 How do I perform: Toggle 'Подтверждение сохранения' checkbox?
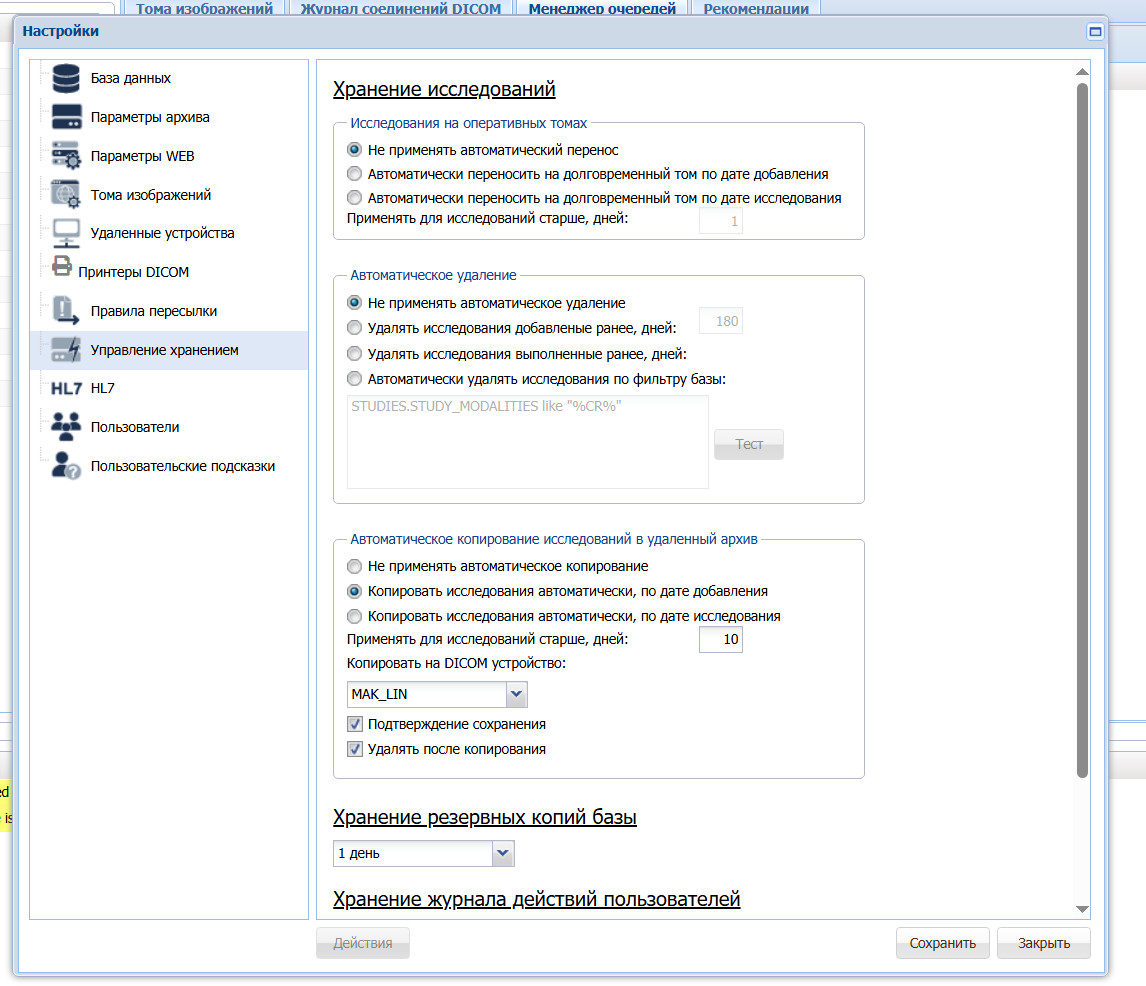tap(355, 724)
